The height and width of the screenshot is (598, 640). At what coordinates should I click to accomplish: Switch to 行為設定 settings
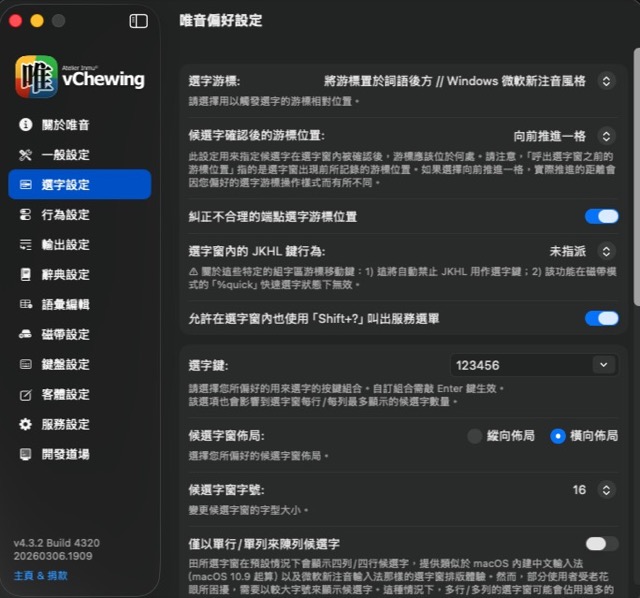tap(80, 215)
